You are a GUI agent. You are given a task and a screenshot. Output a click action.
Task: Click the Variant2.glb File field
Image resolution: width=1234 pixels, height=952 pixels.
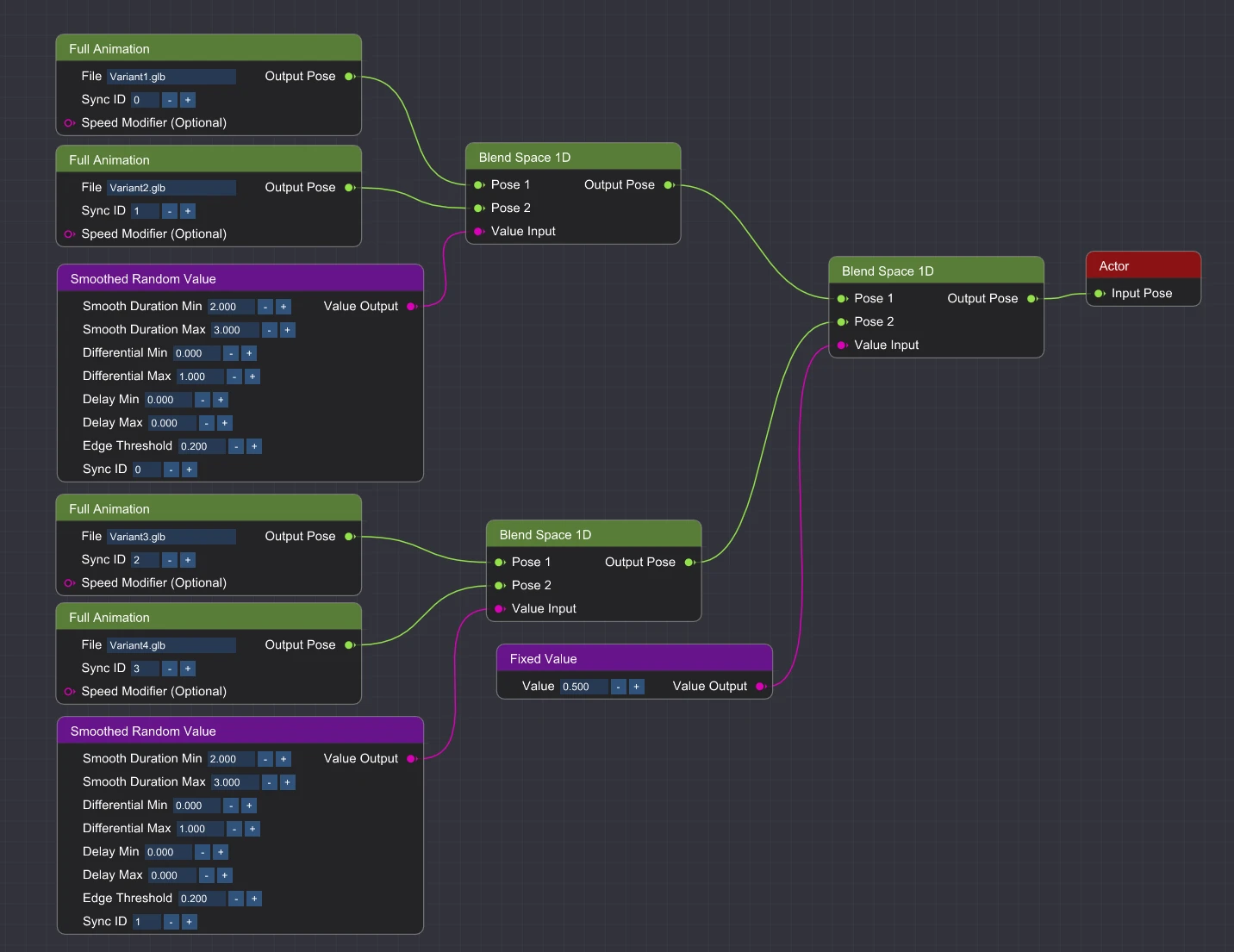tap(171, 188)
